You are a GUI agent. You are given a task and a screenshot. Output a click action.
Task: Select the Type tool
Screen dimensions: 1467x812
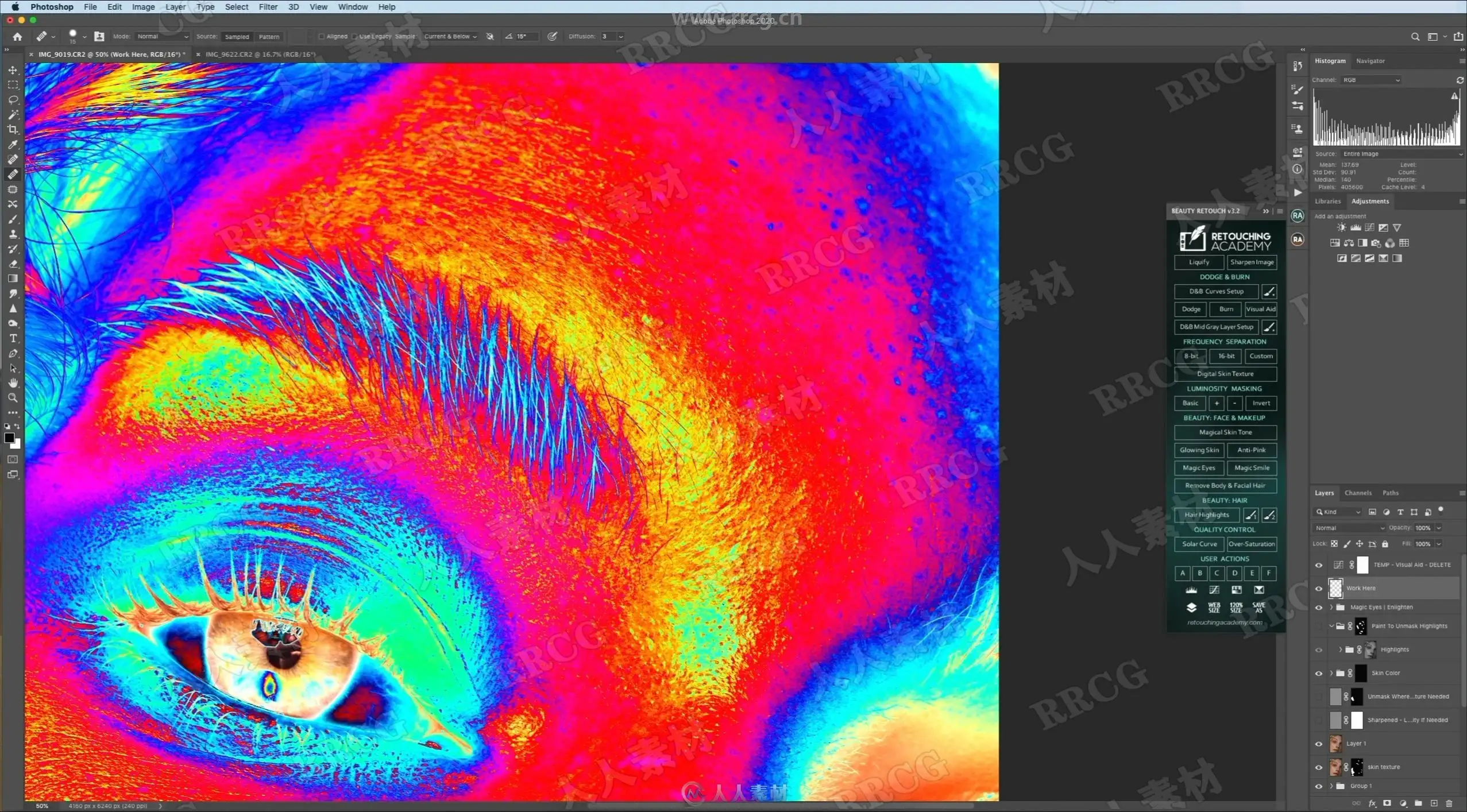point(13,338)
